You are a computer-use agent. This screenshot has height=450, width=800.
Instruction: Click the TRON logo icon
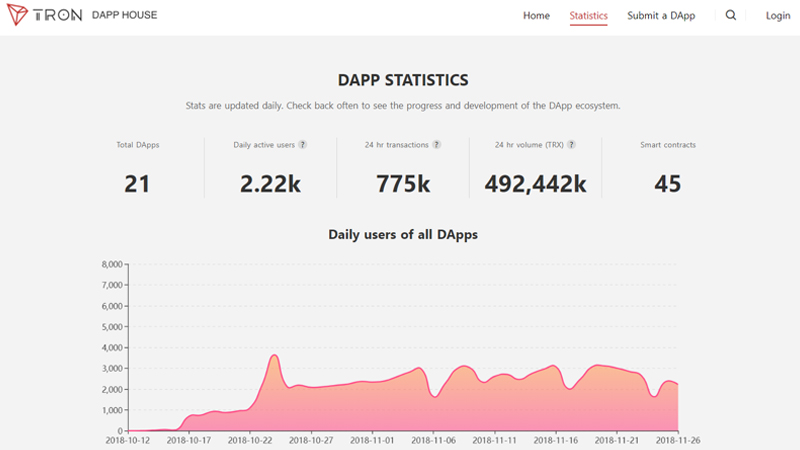(x=17, y=14)
